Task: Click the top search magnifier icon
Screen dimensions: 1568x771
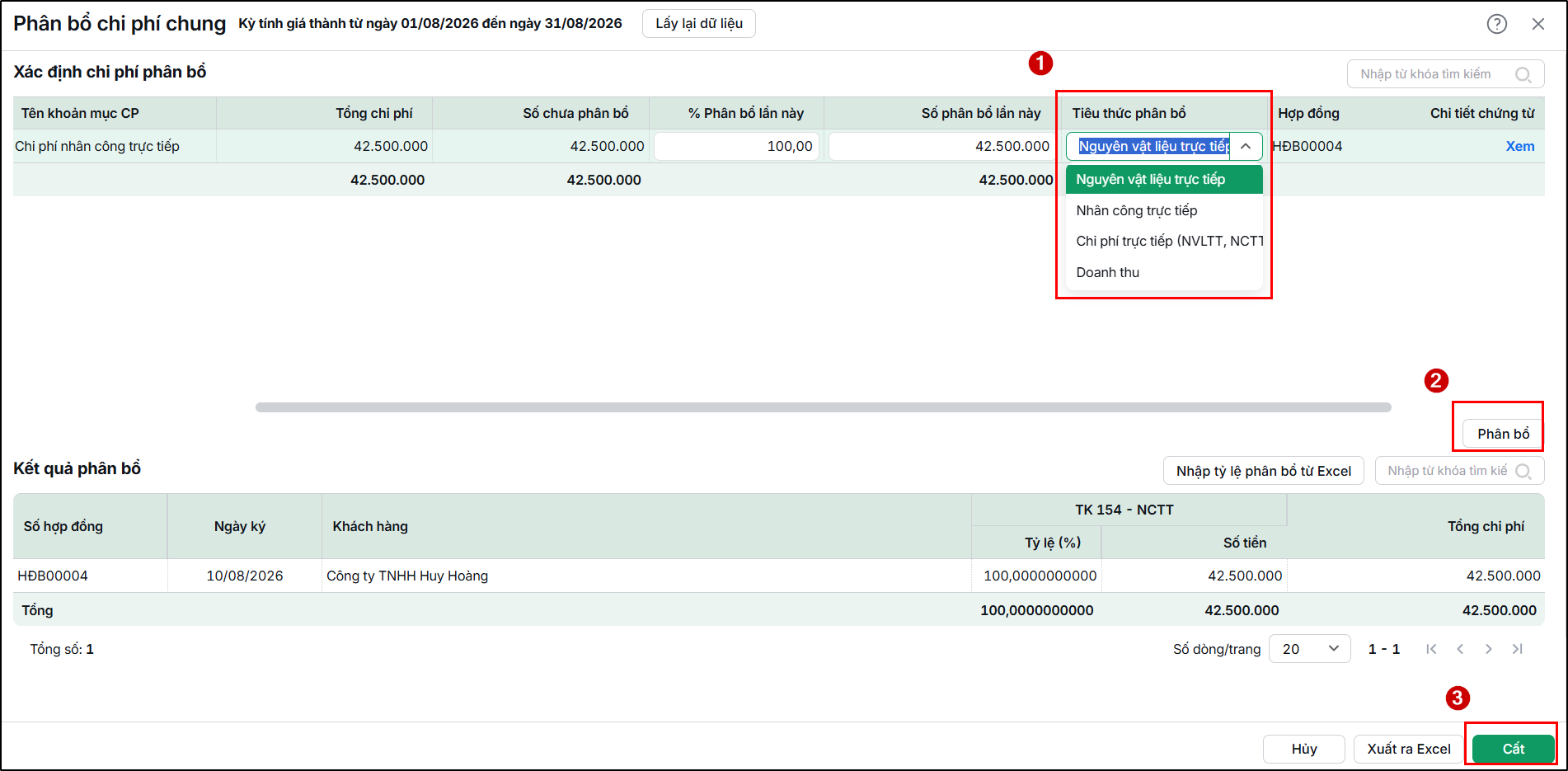Action: click(x=1523, y=74)
